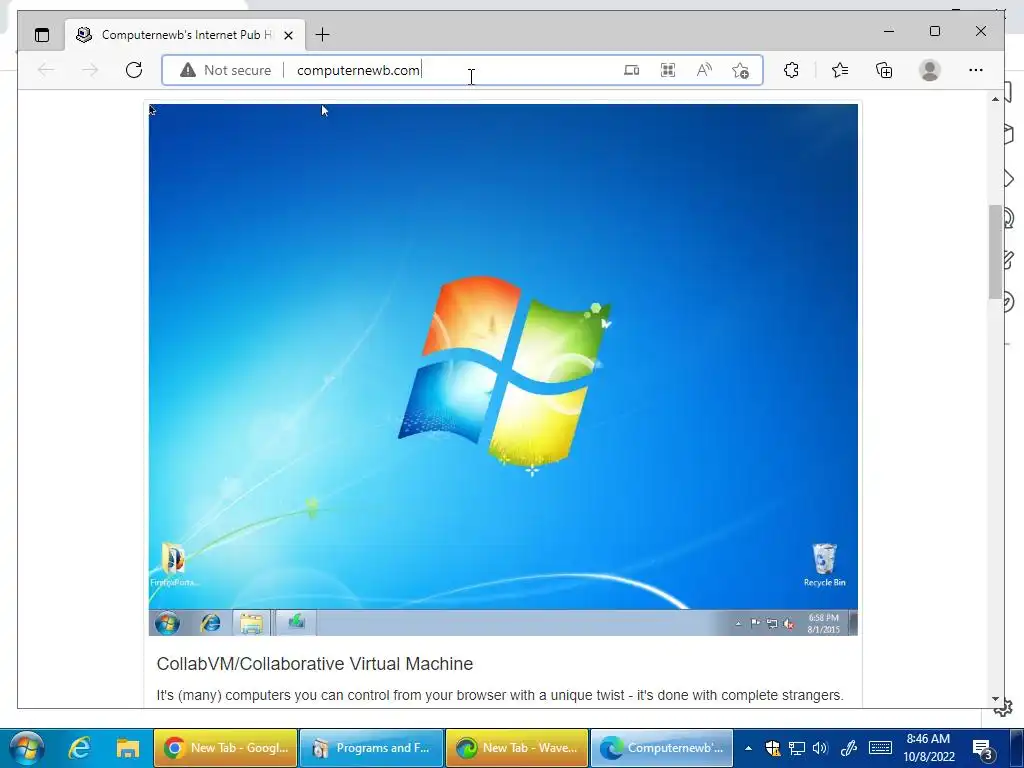
Task: Switch to Chrome New Tab - Googl... taskbar button
Action: [225, 748]
